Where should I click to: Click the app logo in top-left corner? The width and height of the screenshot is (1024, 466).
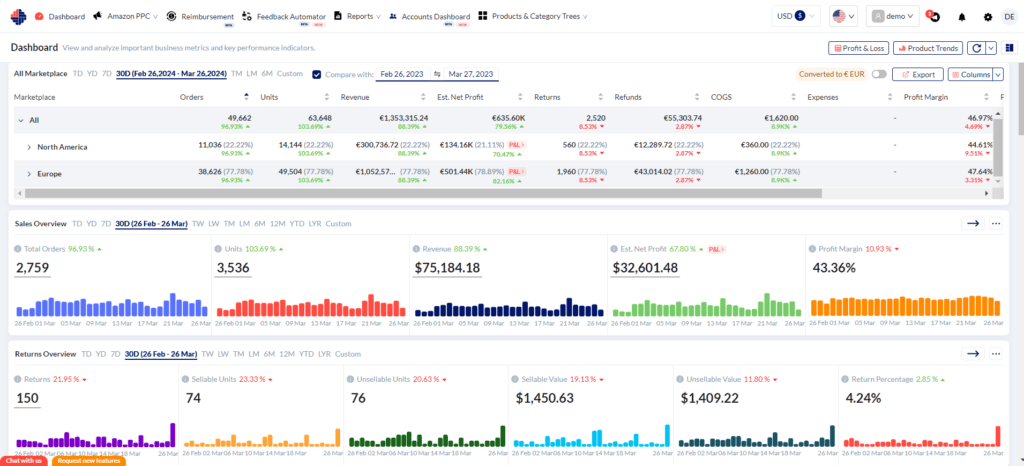18,17
